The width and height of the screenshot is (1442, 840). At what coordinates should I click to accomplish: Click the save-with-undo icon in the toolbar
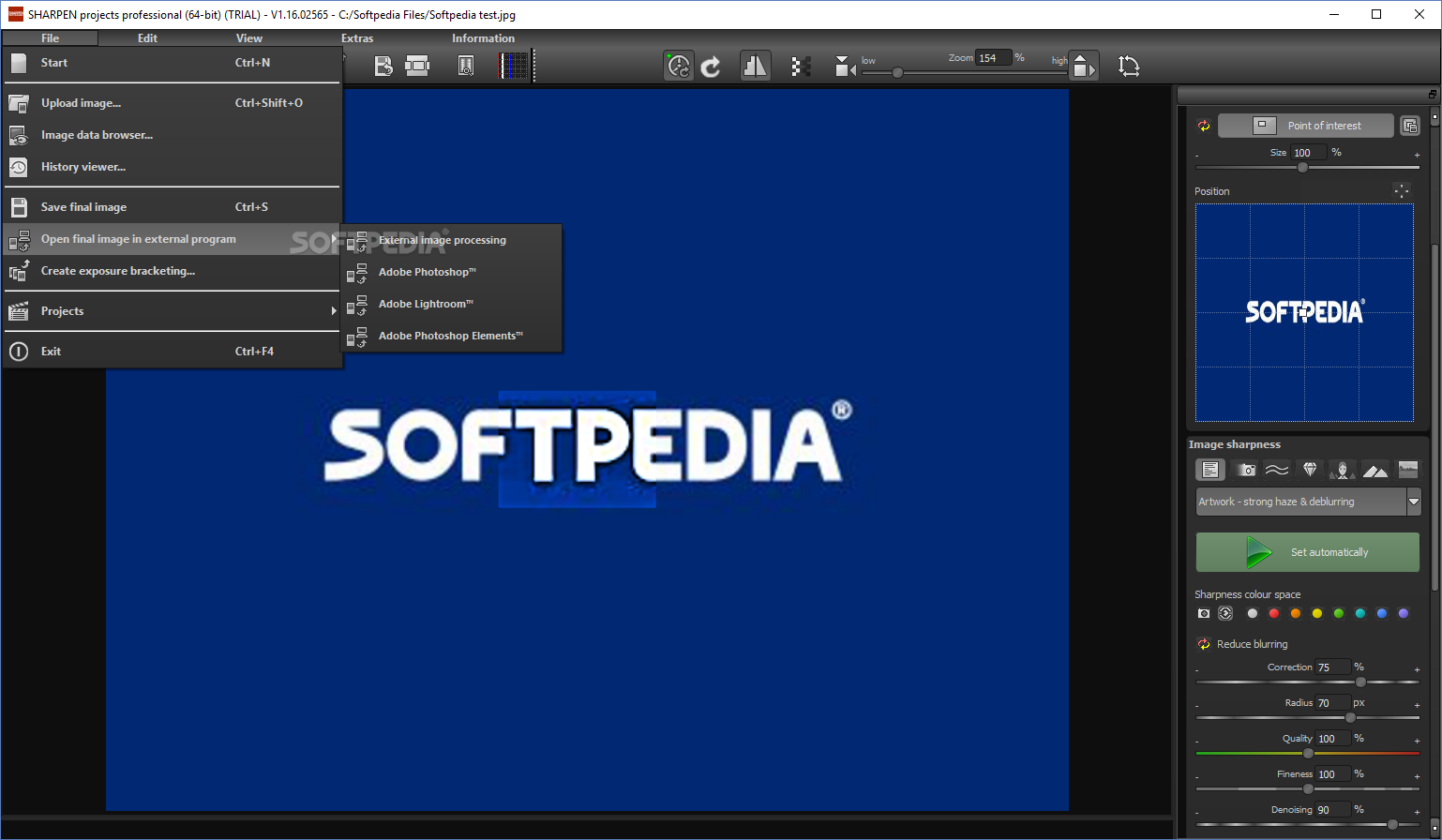(x=383, y=66)
